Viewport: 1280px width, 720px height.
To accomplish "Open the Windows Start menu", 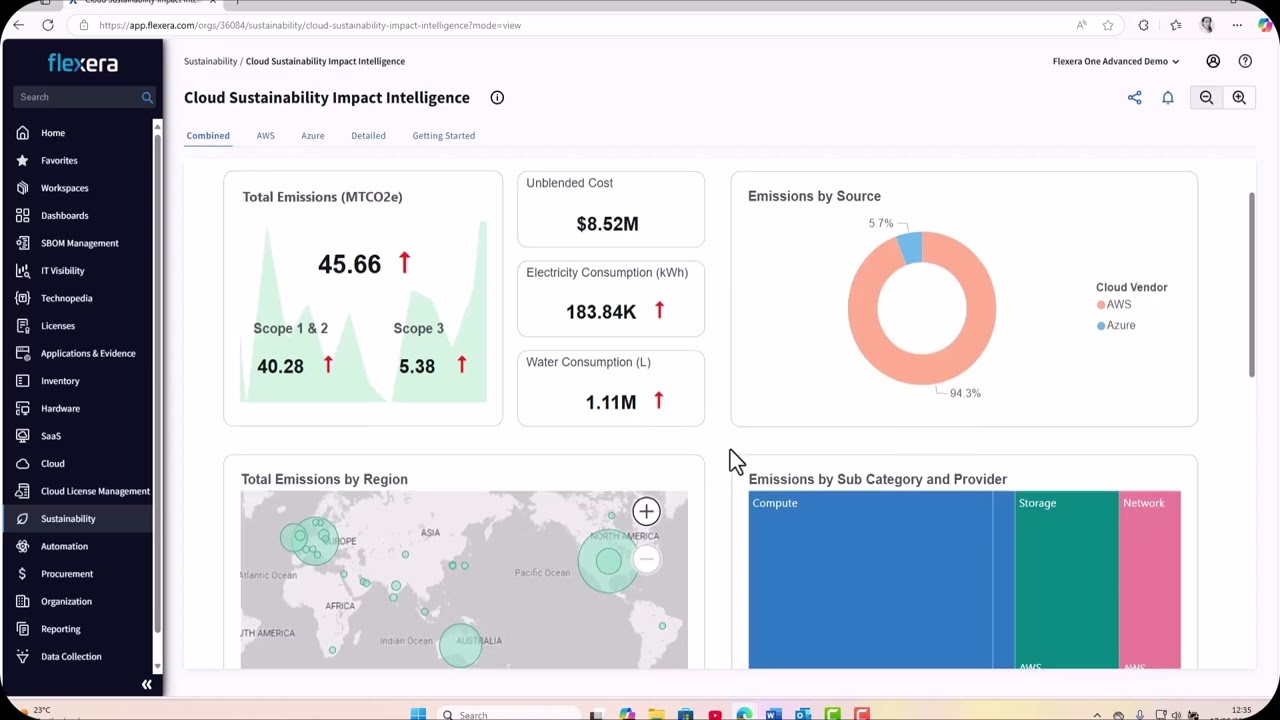I will click(x=418, y=714).
